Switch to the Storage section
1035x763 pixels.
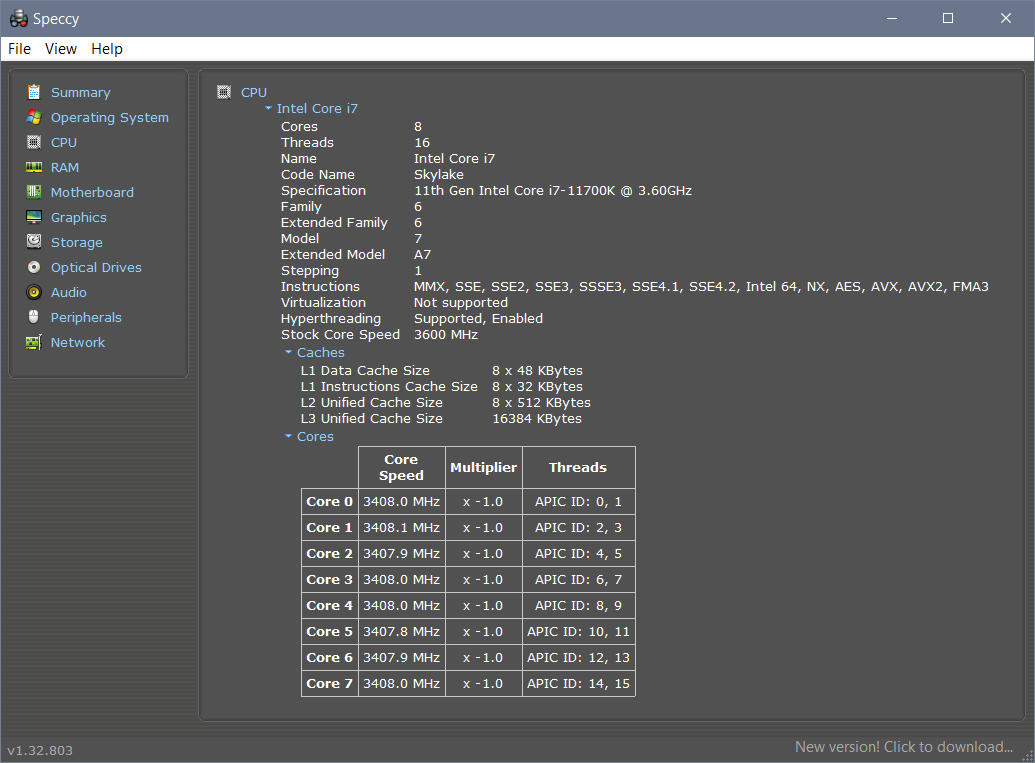(x=77, y=242)
